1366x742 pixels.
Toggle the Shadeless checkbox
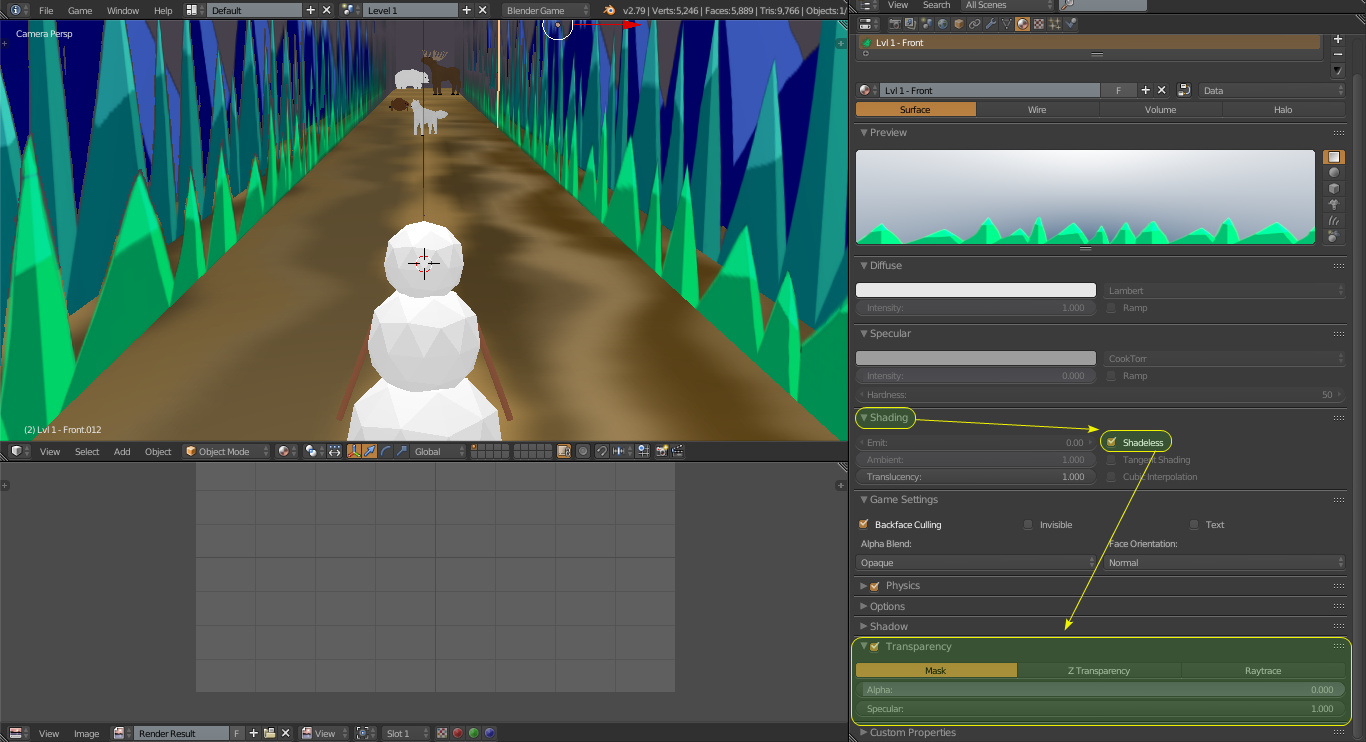(1111, 442)
